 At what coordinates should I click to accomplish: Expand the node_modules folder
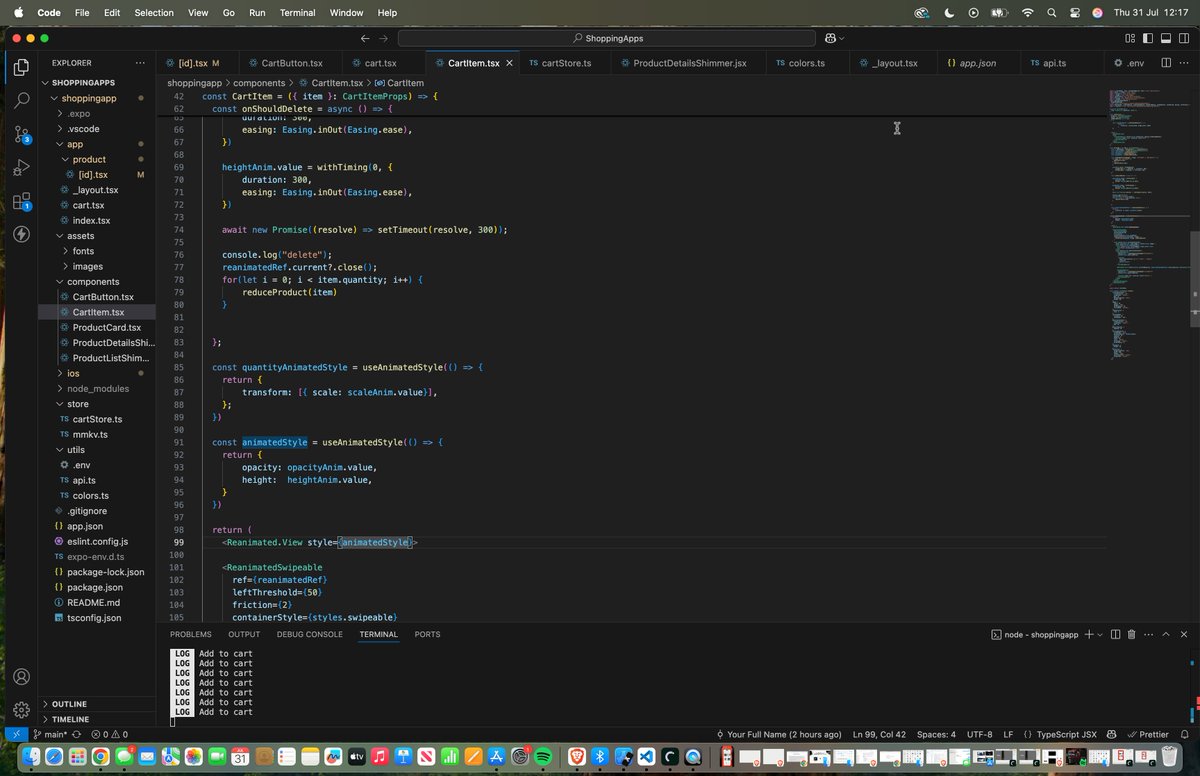[x=98, y=388]
